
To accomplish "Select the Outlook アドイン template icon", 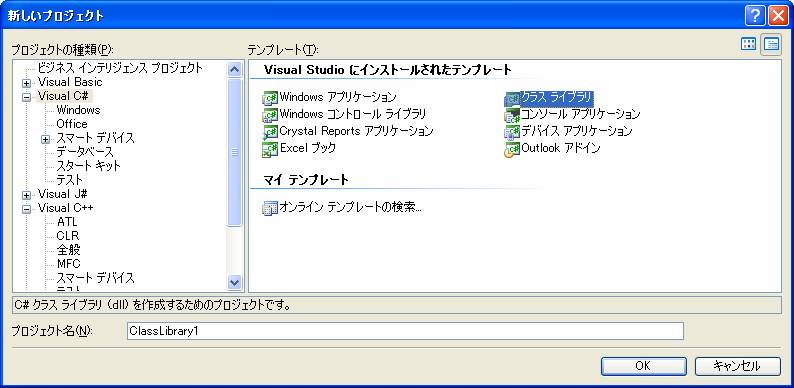I will point(512,149).
